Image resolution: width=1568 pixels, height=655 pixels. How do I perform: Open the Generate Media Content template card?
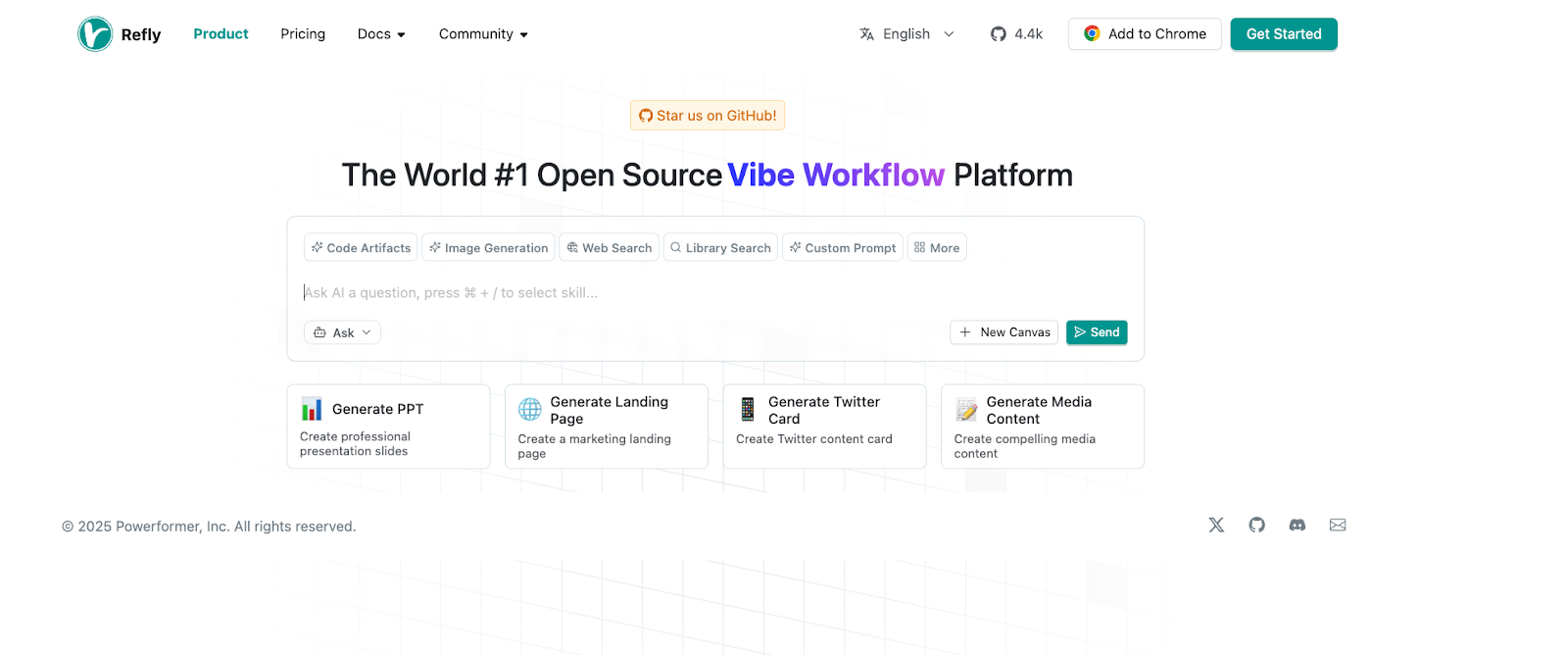click(1043, 427)
